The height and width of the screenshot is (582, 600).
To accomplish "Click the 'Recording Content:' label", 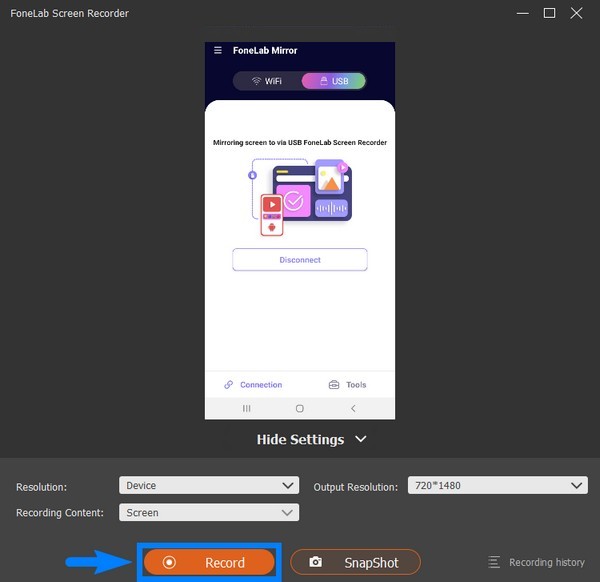I will (60, 513).
